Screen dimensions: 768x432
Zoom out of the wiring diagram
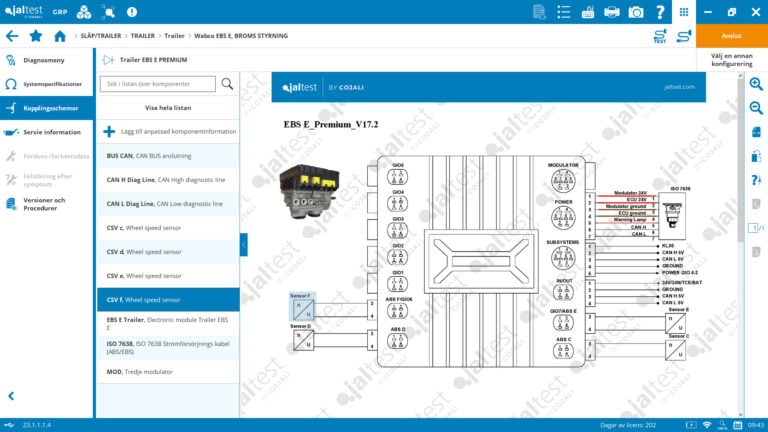click(x=756, y=108)
